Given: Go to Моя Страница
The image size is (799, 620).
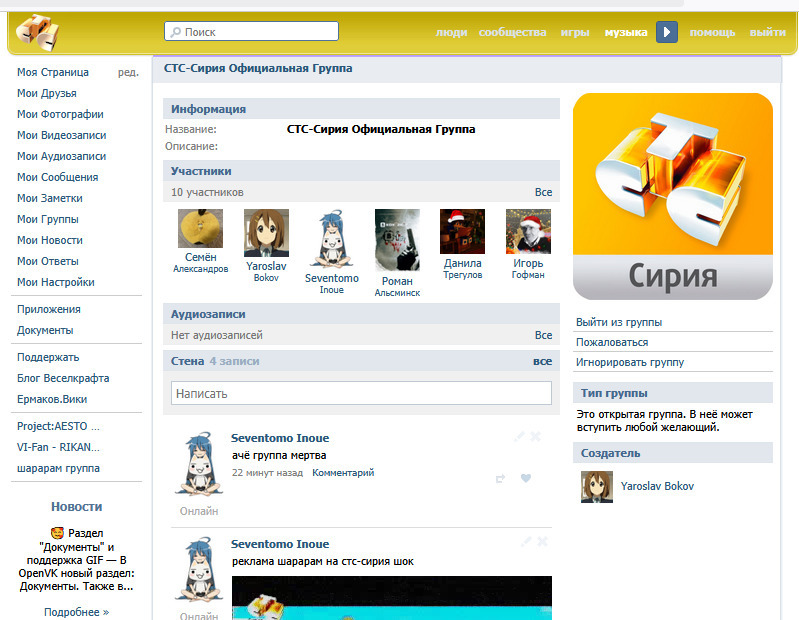Looking at the screenshot, I should [x=52, y=72].
